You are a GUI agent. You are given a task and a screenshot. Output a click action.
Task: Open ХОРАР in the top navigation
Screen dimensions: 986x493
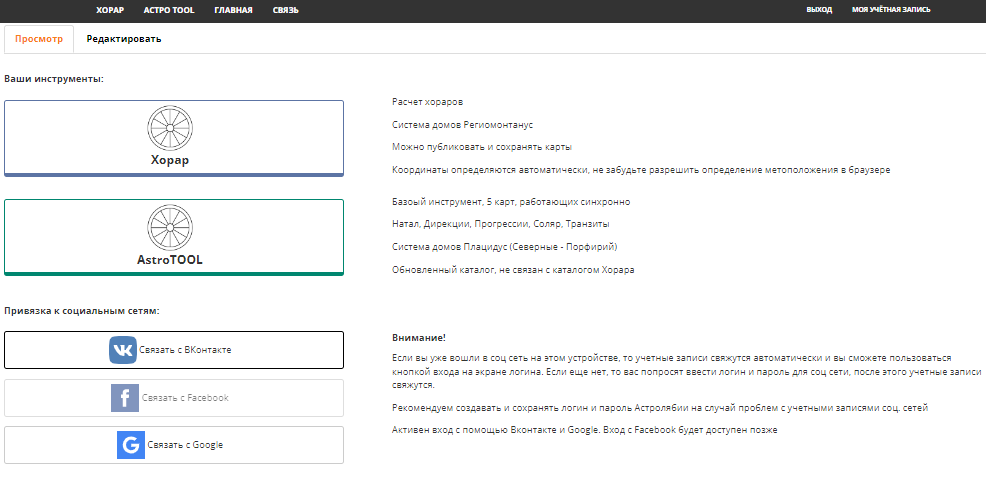[110, 10]
